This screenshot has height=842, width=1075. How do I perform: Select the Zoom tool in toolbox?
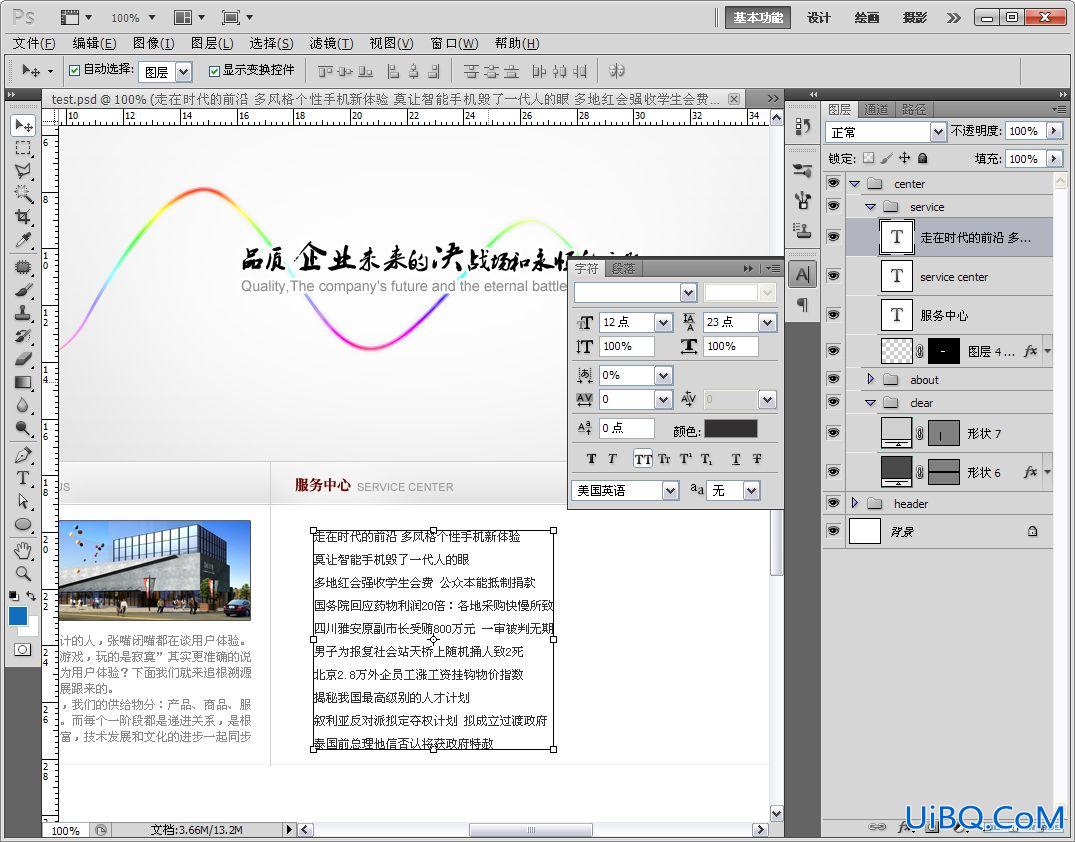[23, 573]
